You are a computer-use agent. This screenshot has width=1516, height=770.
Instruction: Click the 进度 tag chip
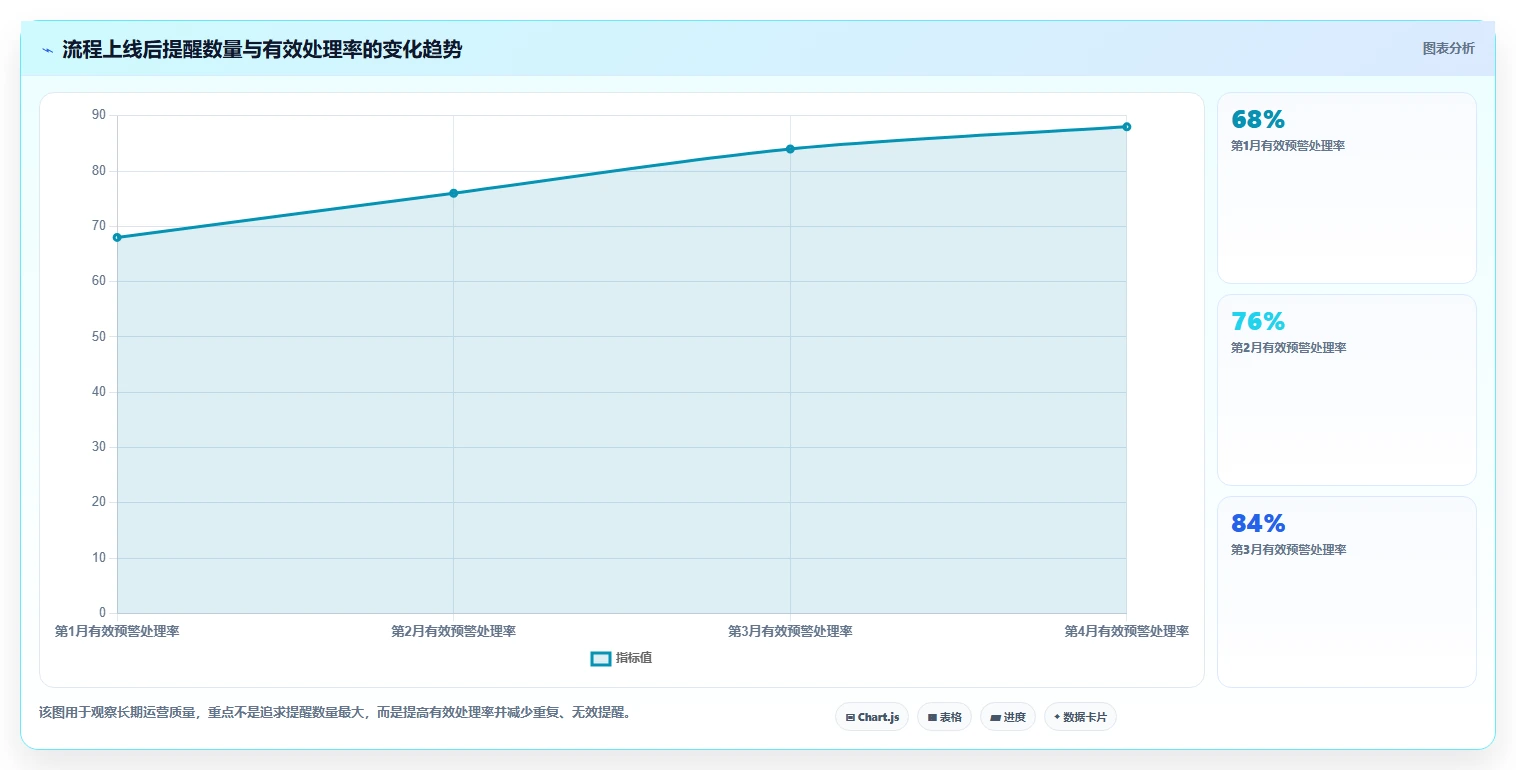pyautogui.click(x=1008, y=717)
